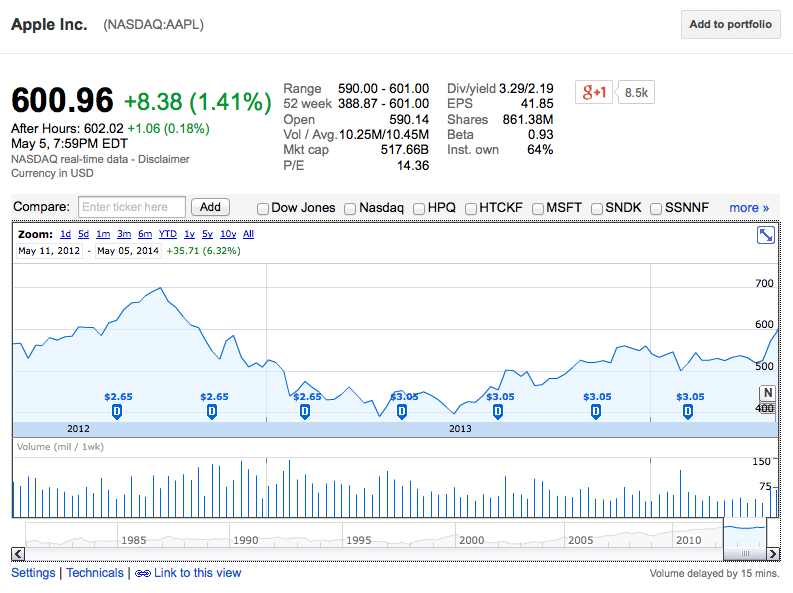Click the last $3.05 dividend marker
This screenshot has height=593, width=793.
point(689,410)
